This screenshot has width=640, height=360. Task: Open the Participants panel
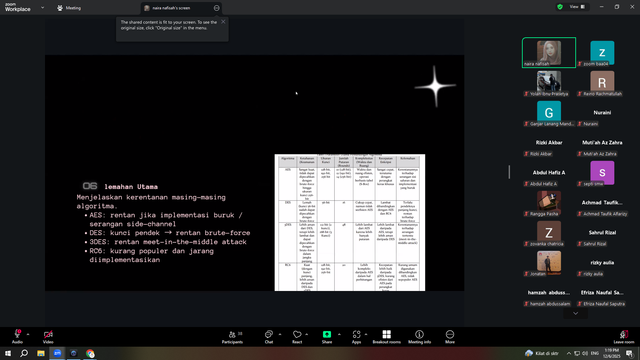[x=232, y=336]
